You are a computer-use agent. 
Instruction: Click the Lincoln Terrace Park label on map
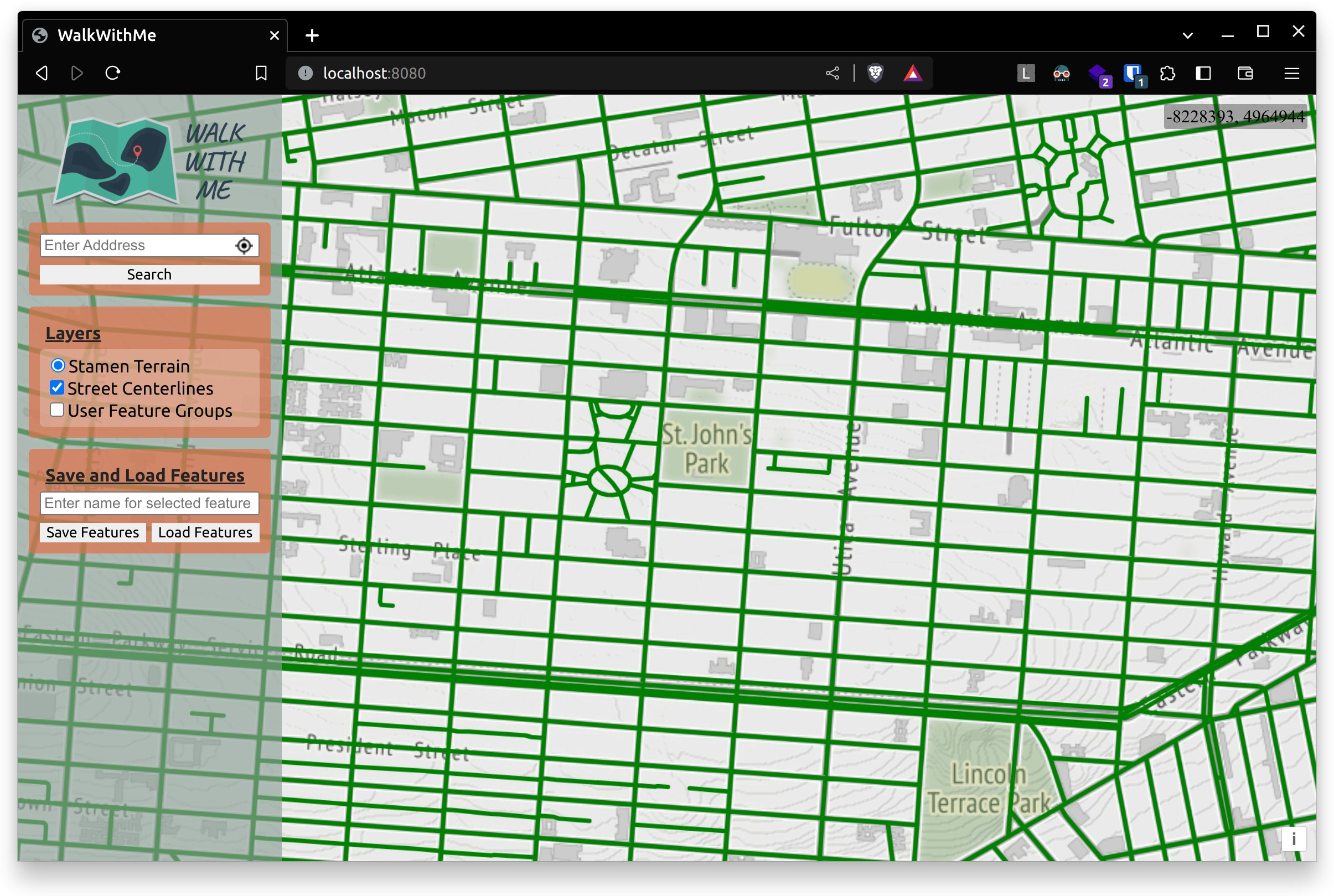(x=989, y=789)
